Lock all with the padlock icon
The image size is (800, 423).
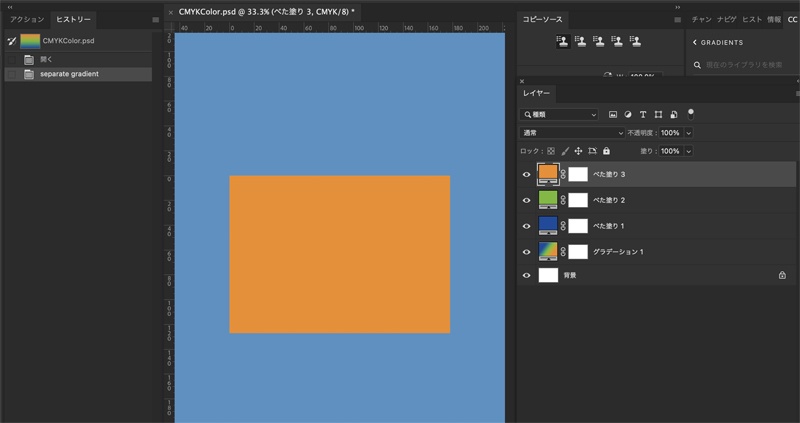606,151
